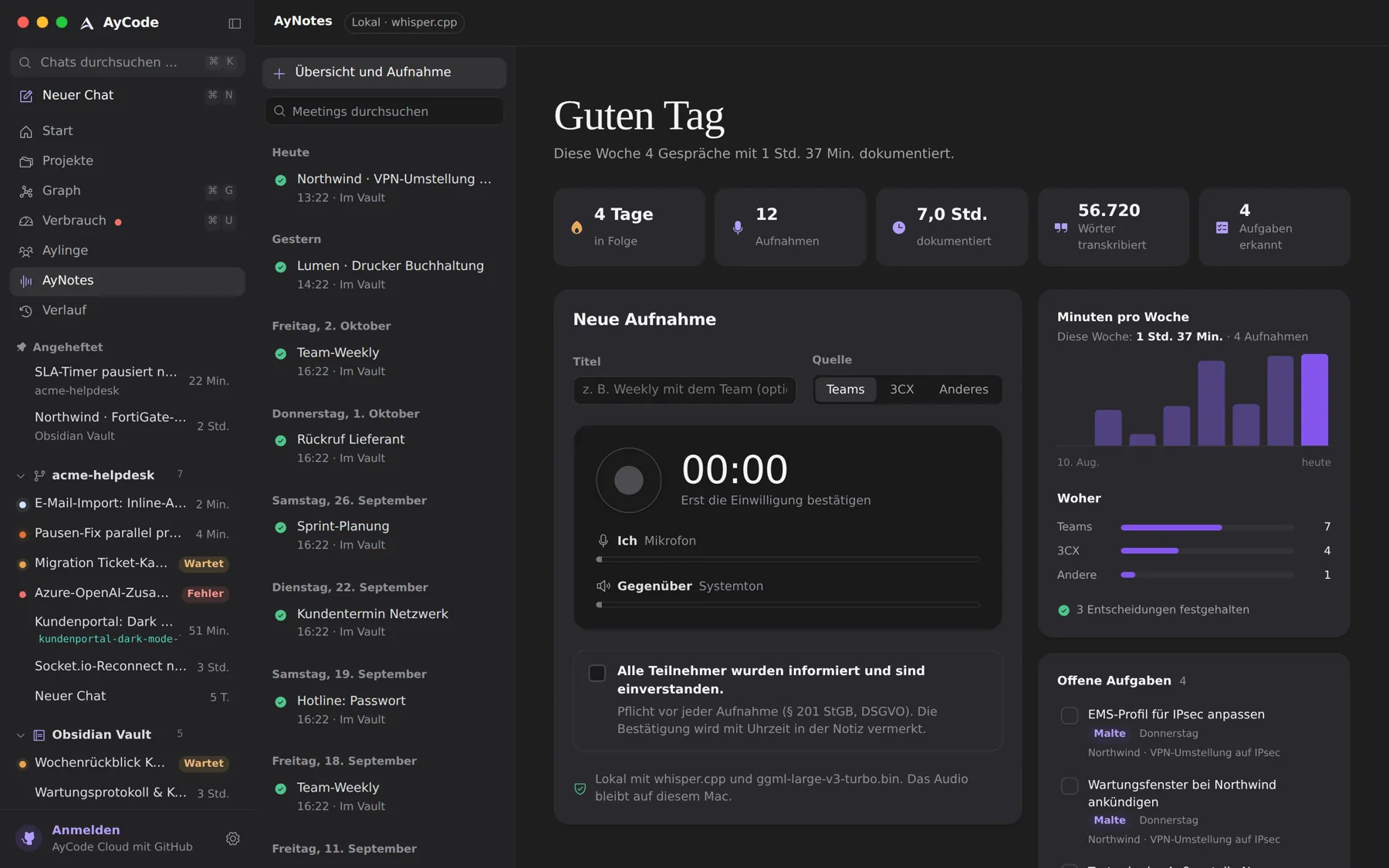Open the Verlauf history icon
Screen dimensions: 1389x868
pyautogui.click(x=26, y=311)
